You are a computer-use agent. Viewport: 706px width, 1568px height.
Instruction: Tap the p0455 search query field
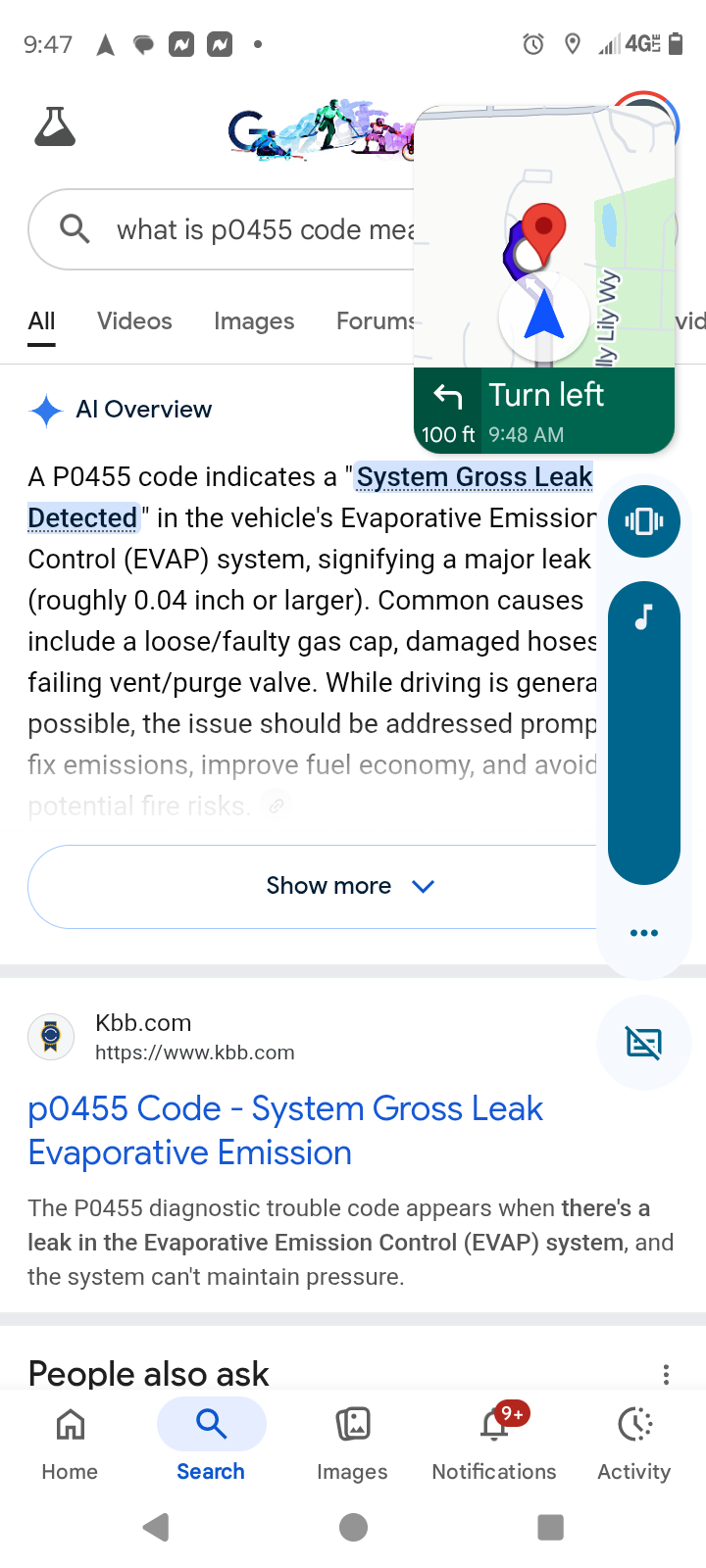pyautogui.click(x=265, y=229)
